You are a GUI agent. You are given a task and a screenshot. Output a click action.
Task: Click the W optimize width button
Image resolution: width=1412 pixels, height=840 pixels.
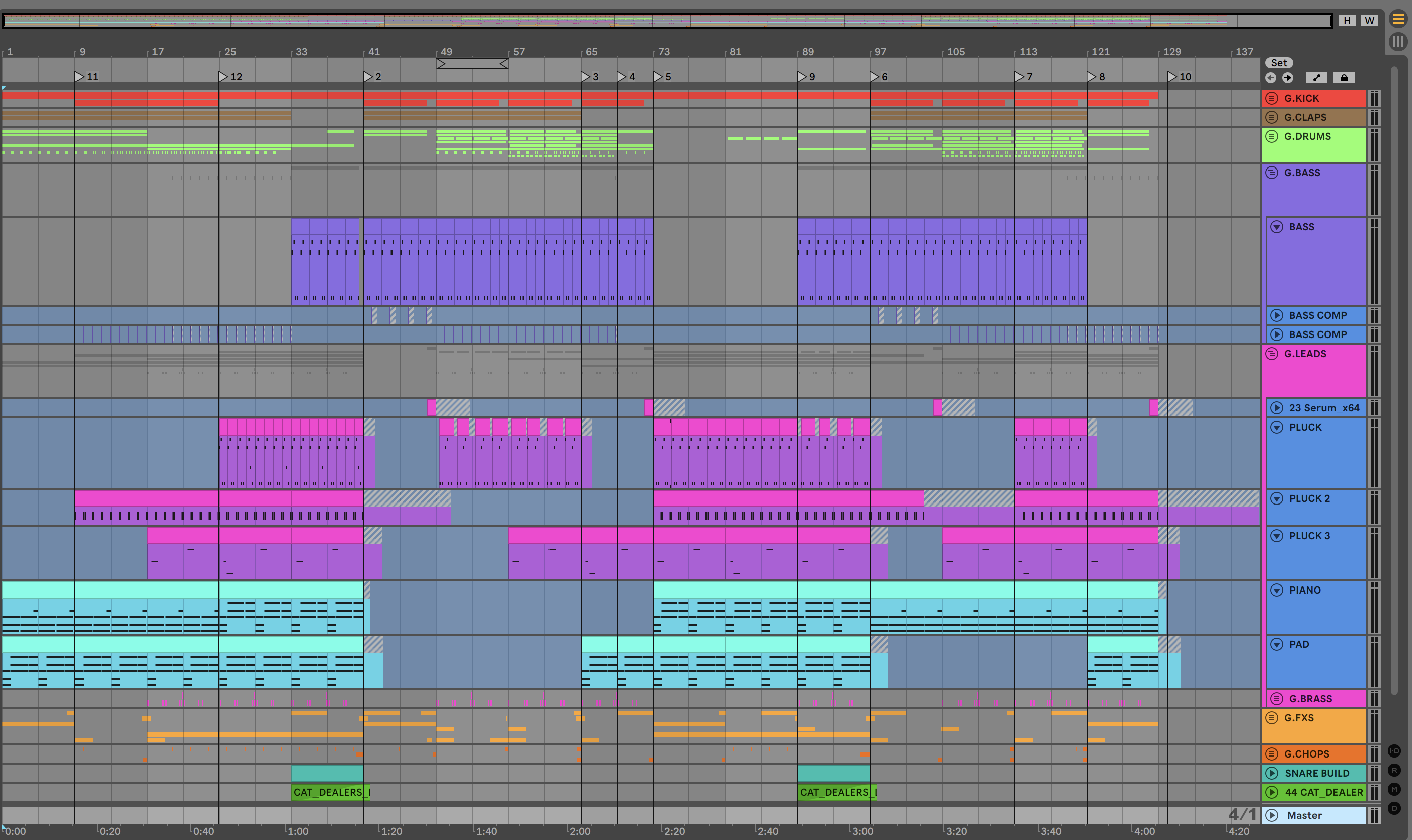[1369, 21]
